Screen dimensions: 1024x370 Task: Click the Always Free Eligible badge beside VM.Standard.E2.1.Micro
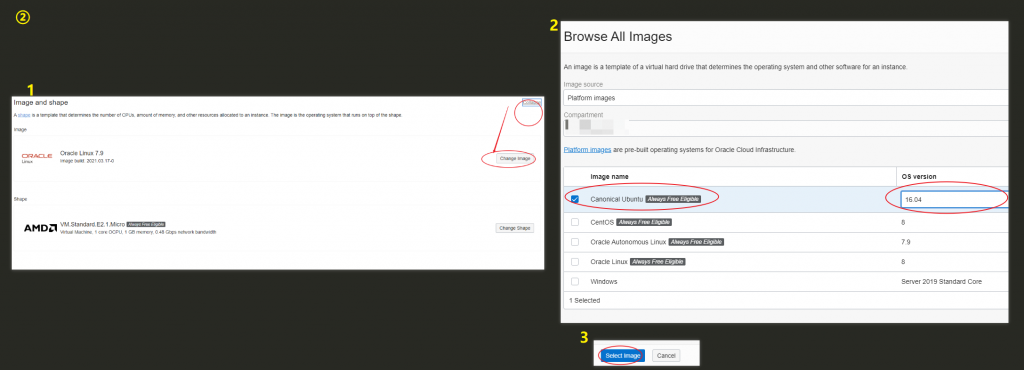[x=146, y=224]
